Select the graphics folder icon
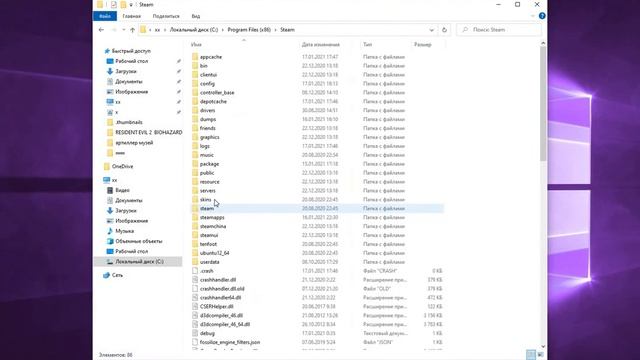 tap(195, 137)
